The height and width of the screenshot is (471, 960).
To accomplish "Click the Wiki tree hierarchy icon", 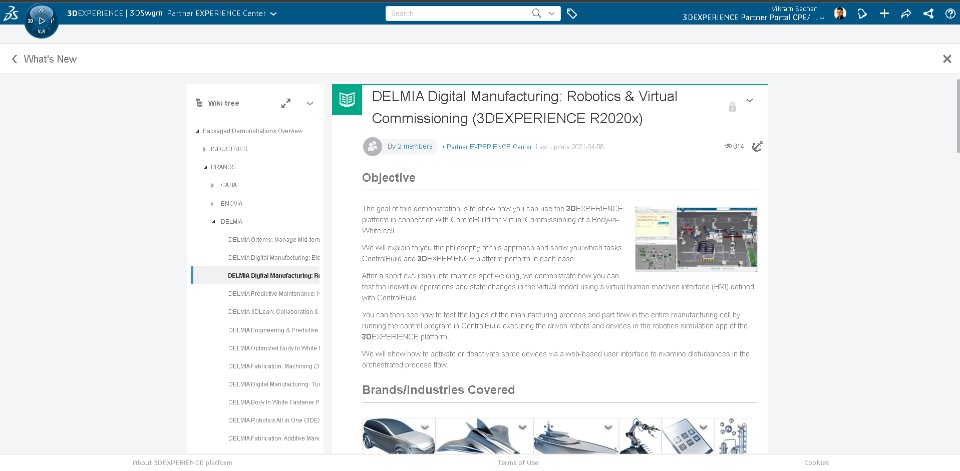I will [198, 103].
